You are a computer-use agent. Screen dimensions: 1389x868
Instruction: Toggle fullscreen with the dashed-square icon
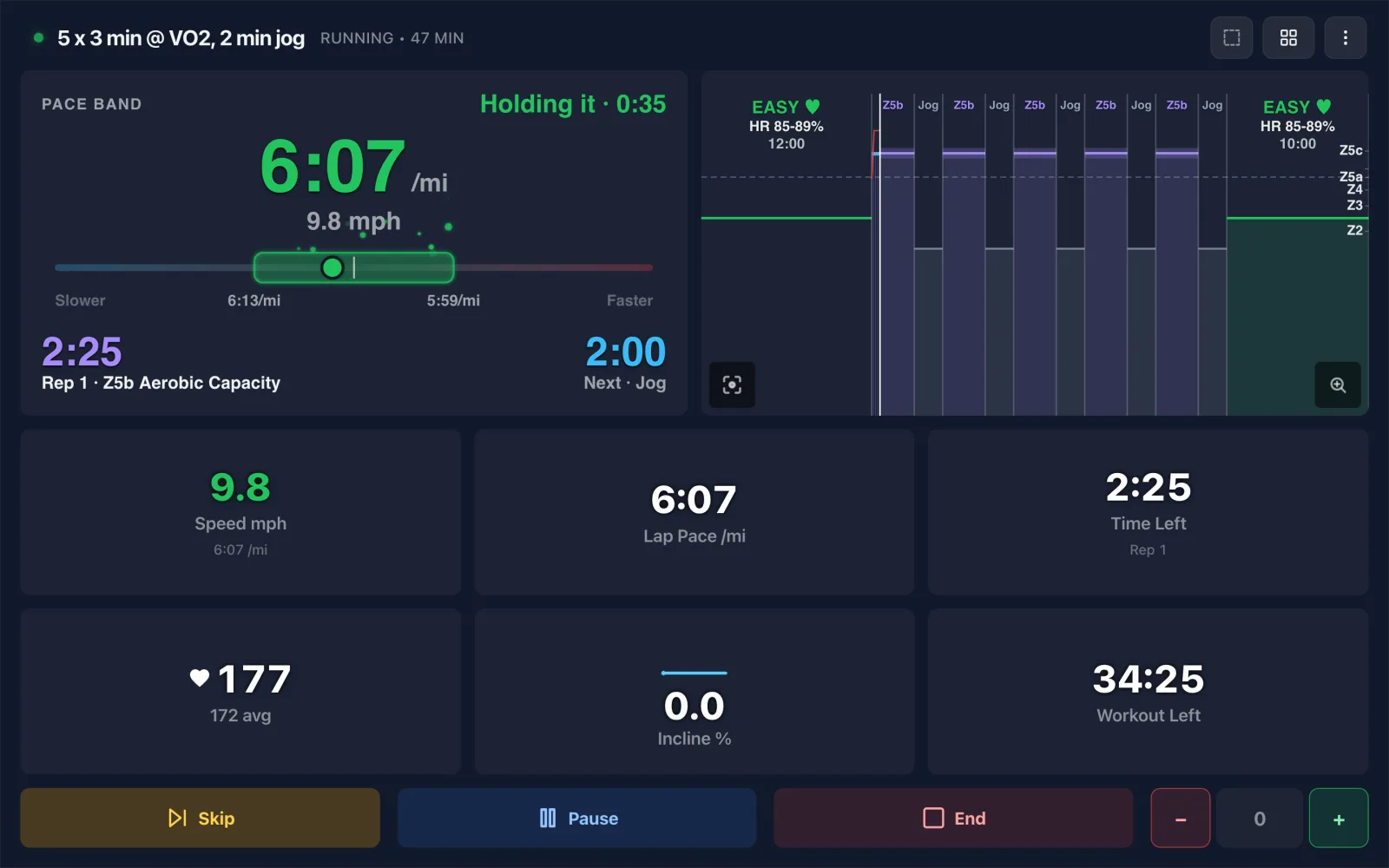click(1231, 38)
